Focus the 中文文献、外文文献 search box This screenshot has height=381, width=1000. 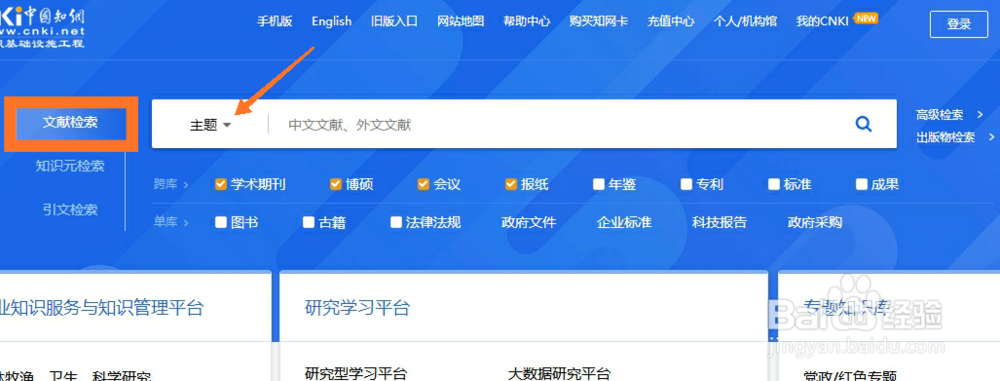pos(561,124)
